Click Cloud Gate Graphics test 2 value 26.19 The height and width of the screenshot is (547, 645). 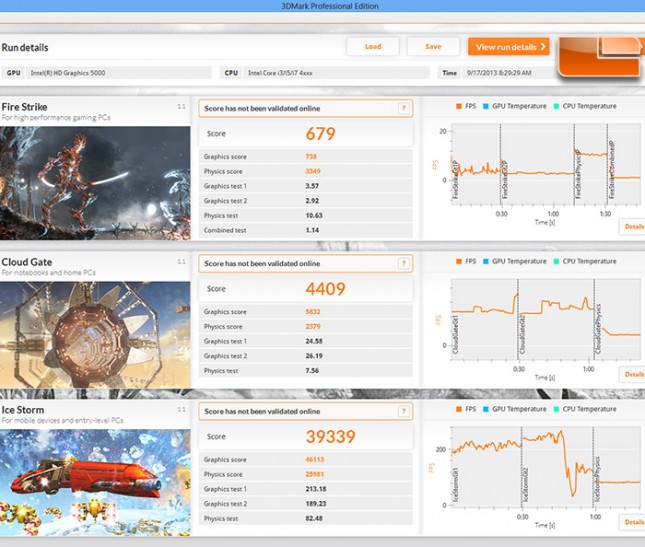click(314, 356)
